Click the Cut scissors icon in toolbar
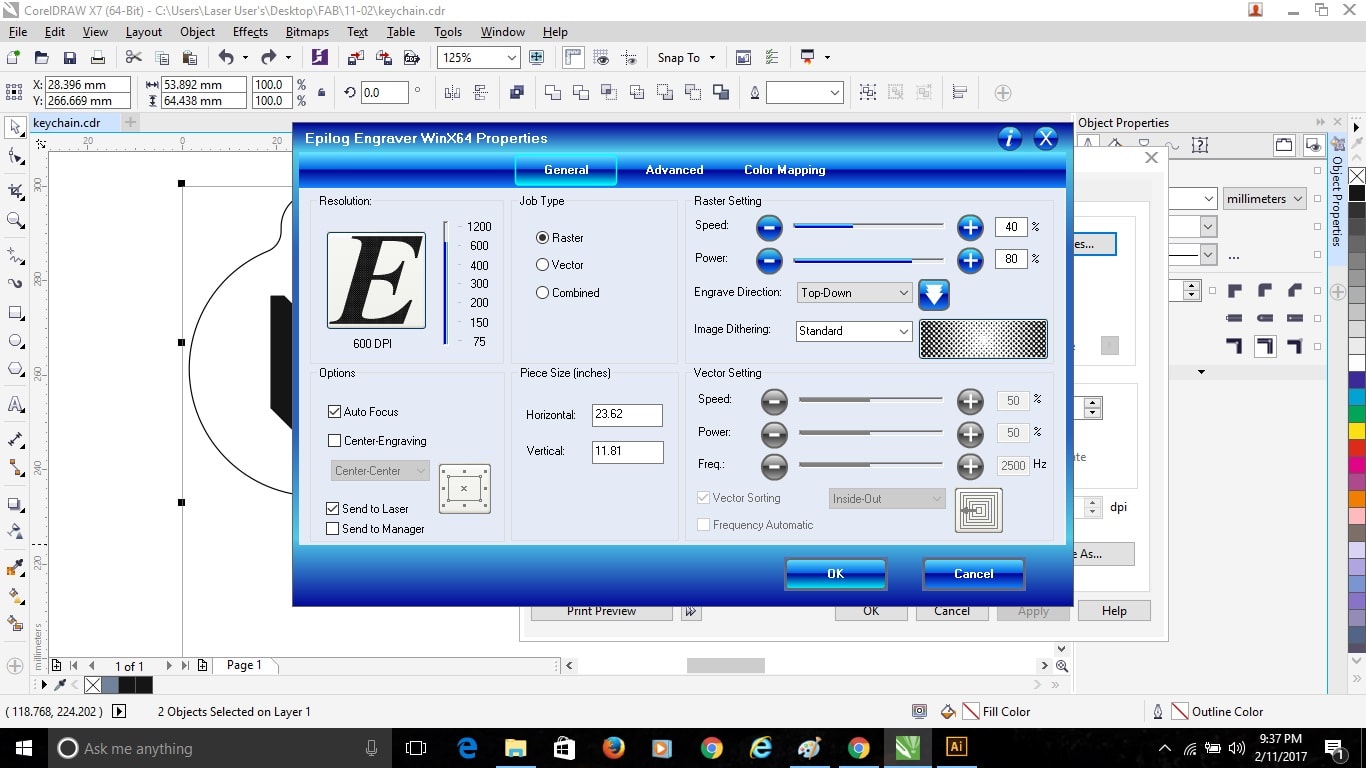Image resolution: width=1366 pixels, height=768 pixels. (x=133, y=58)
